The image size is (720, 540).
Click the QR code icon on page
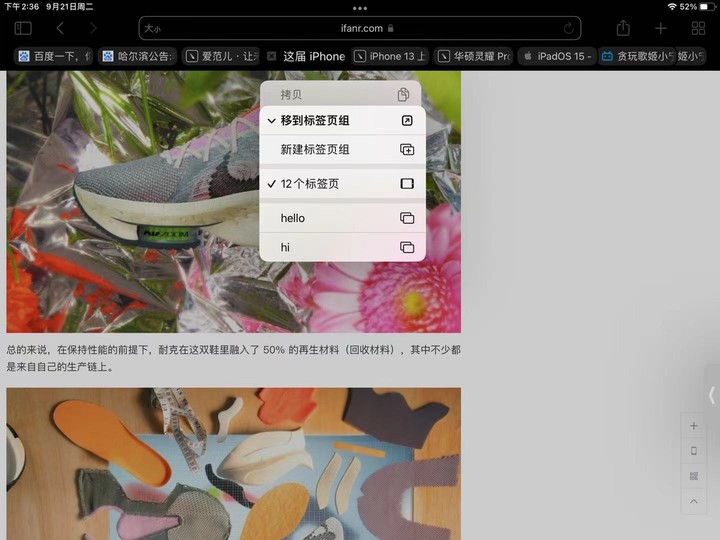tap(694, 476)
